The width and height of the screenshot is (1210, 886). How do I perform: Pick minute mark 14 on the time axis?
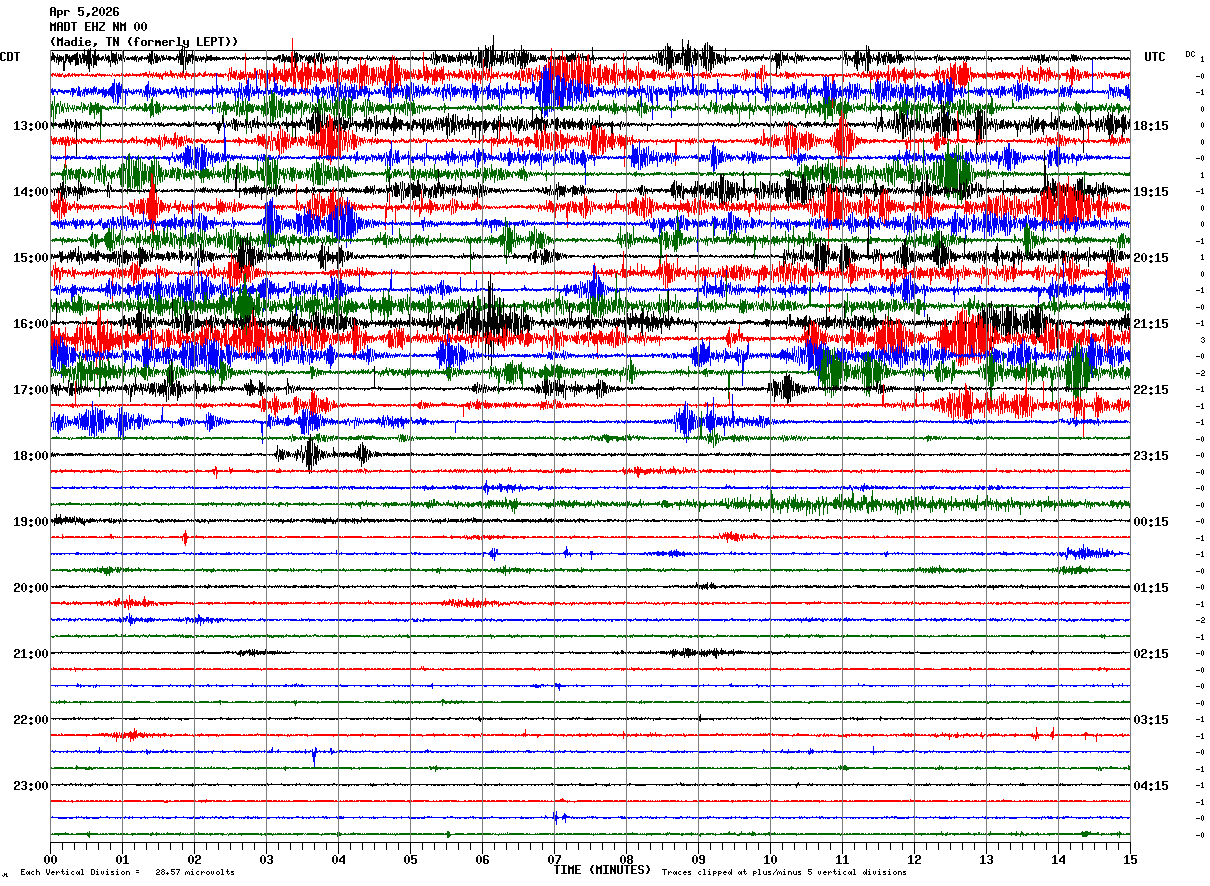pos(1058,859)
